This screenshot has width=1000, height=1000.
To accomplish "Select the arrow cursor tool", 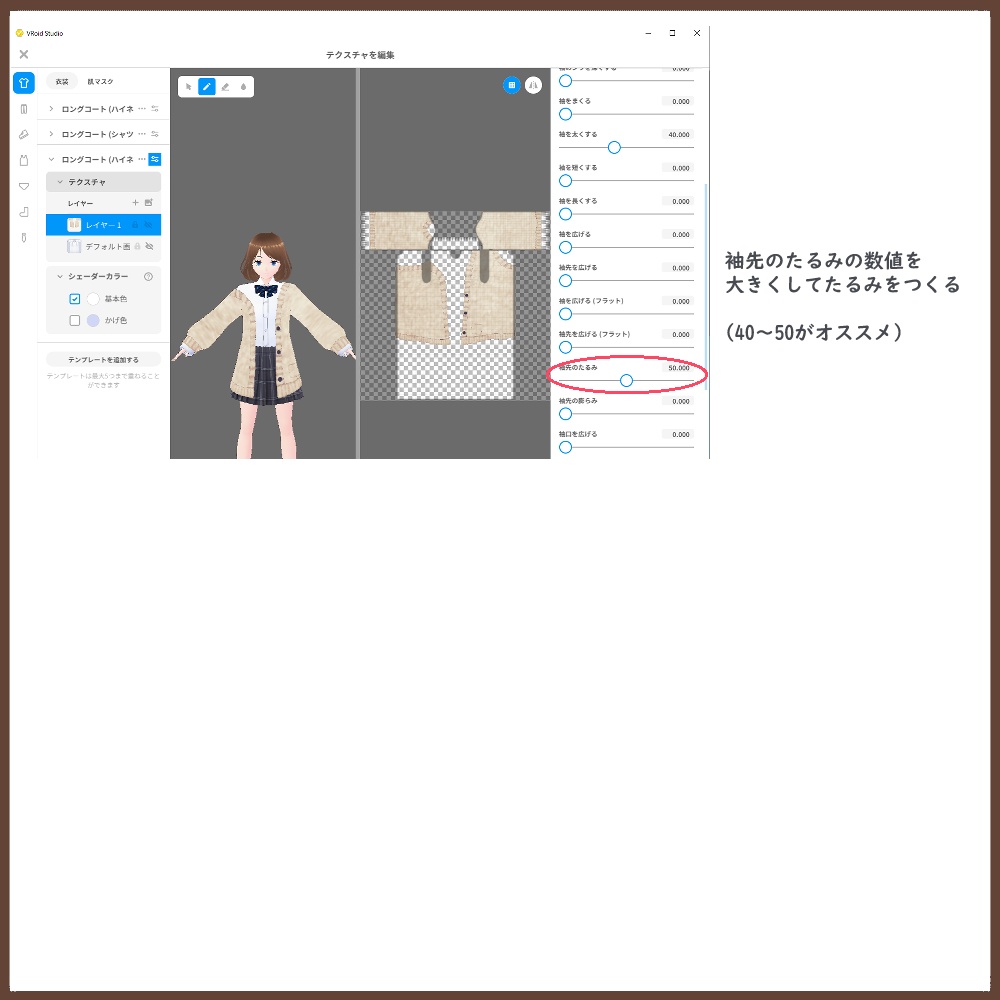I will [189, 87].
